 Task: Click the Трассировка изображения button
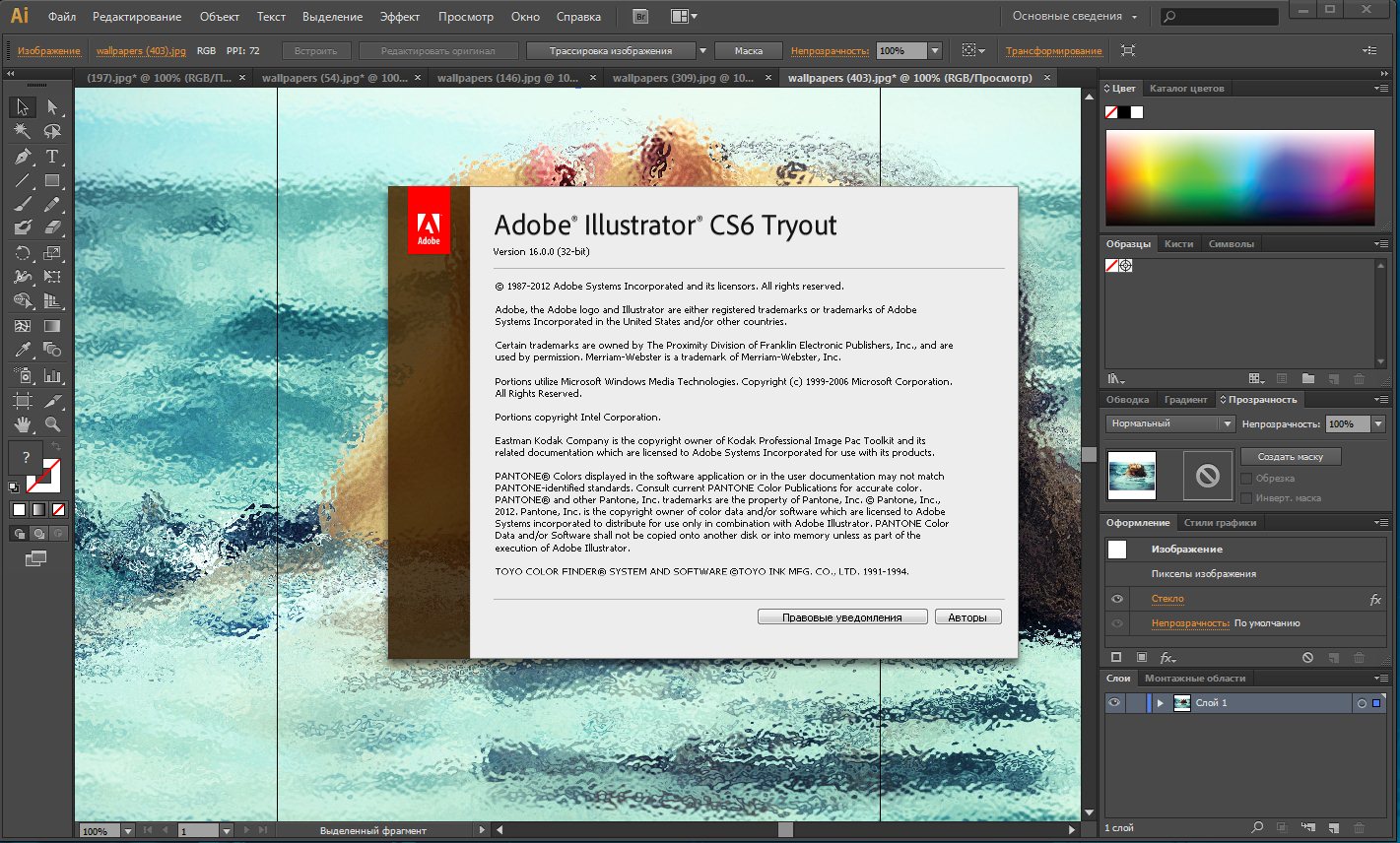point(611,50)
